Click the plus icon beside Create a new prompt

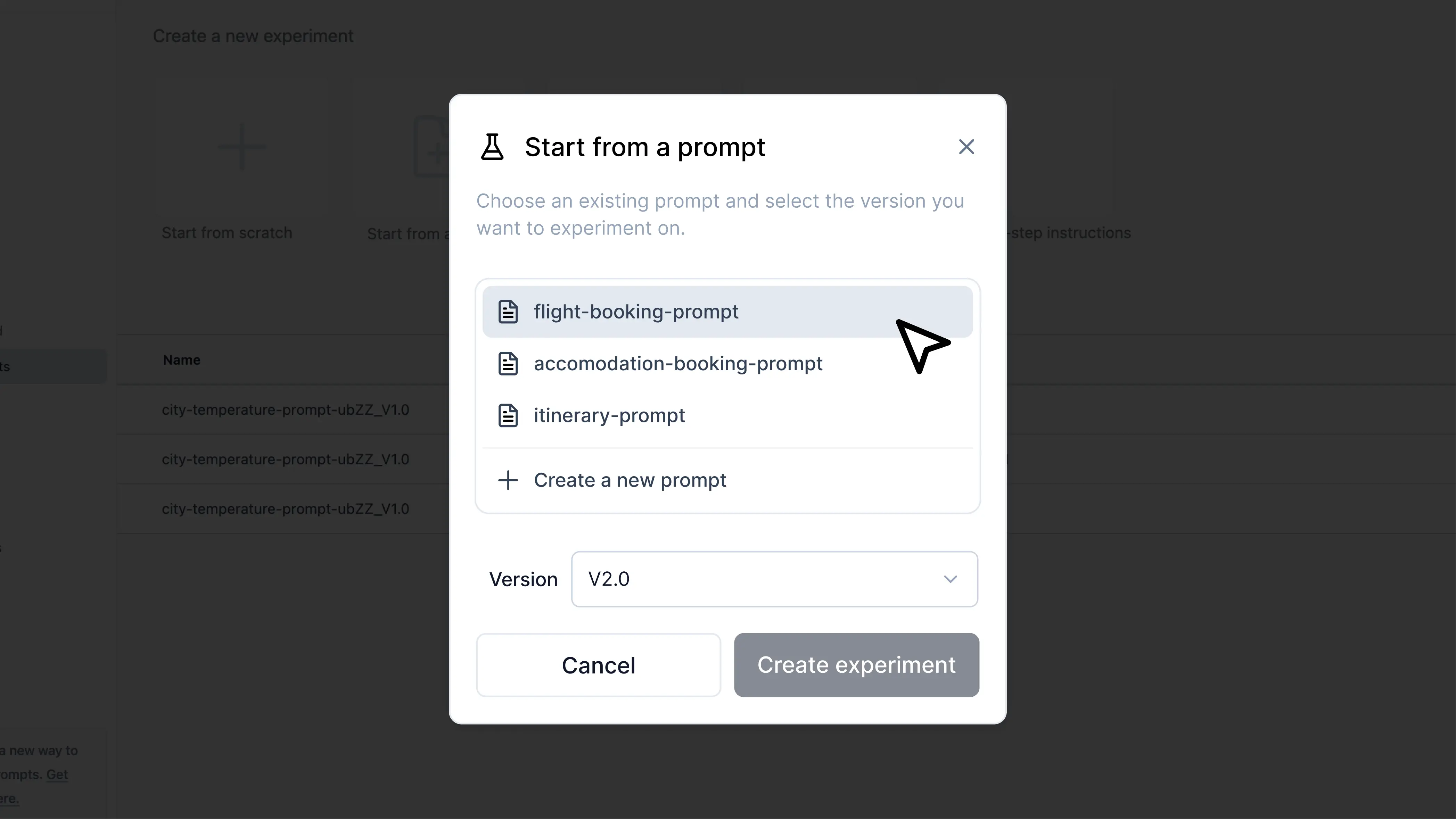tap(507, 480)
